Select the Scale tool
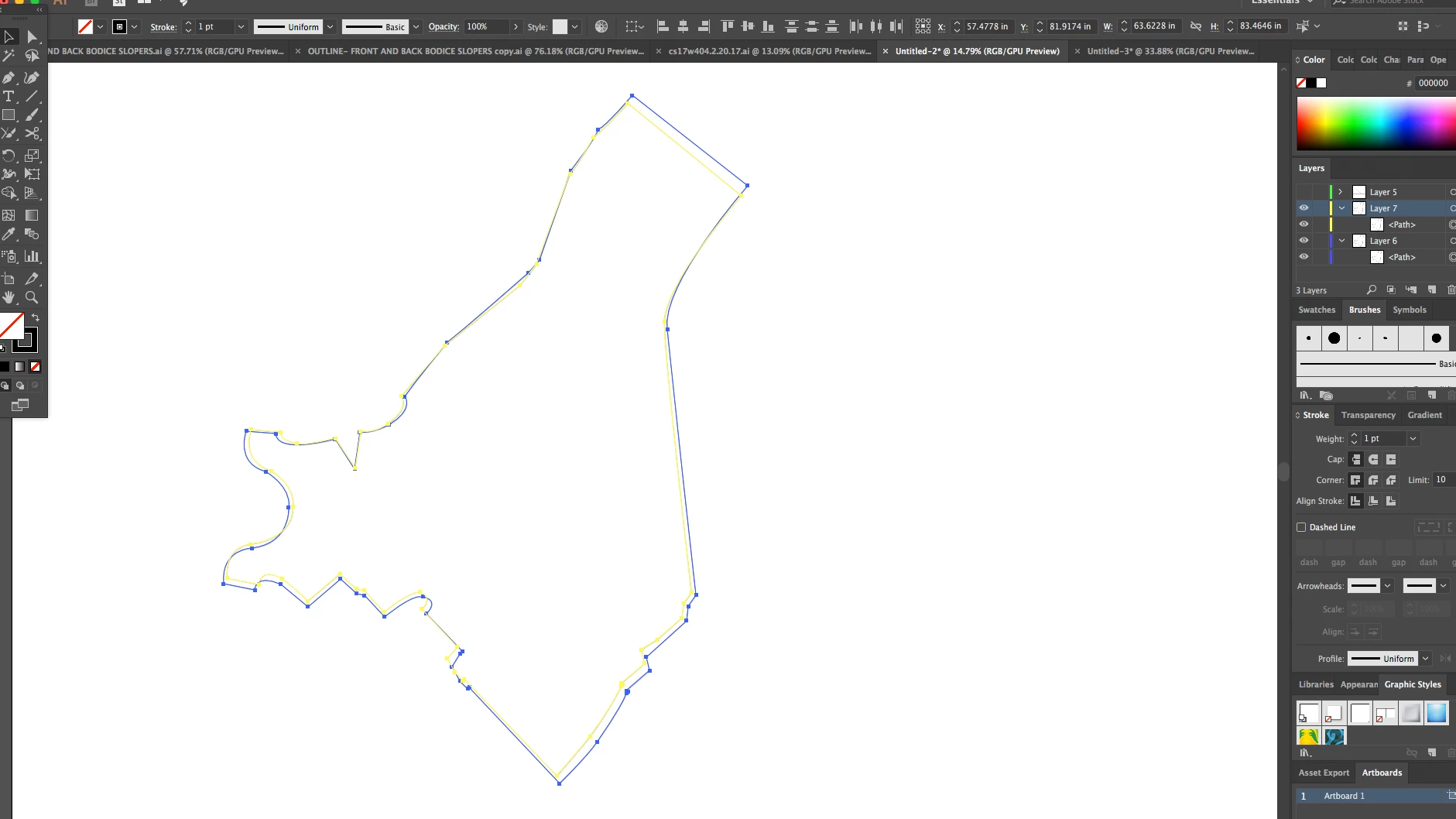This screenshot has width=1456, height=819. pyautogui.click(x=32, y=156)
